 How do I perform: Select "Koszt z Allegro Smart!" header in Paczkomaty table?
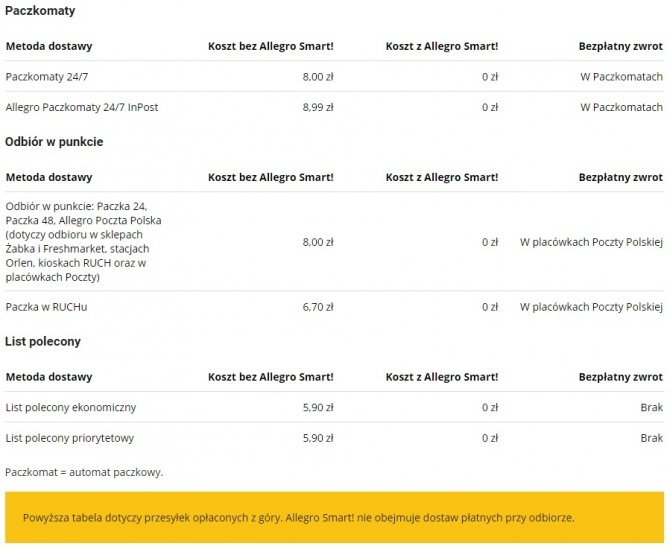[442, 46]
